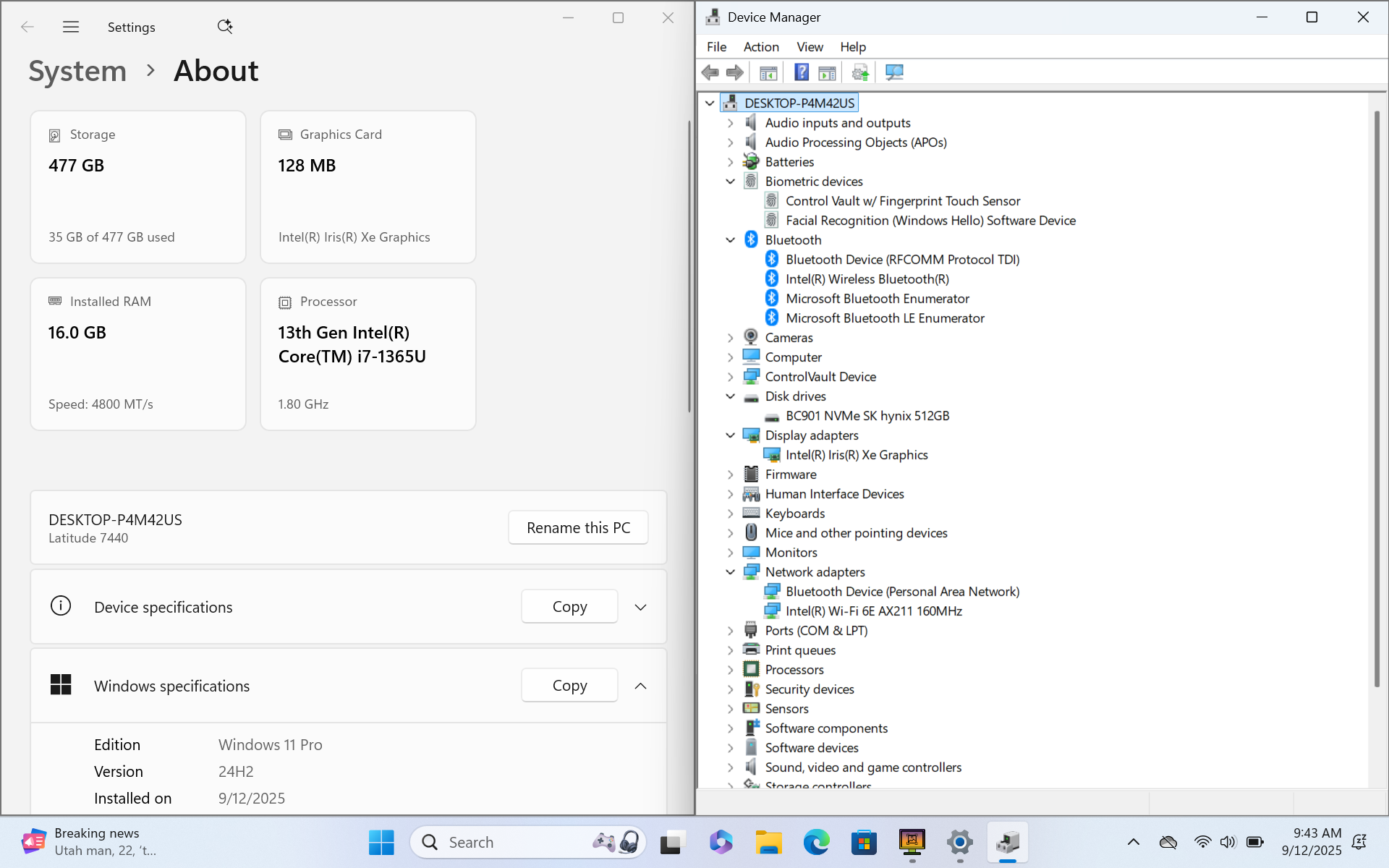Select Intel(R) Wireless Bluetooth(R) device
1389x868 pixels.
point(867,279)
